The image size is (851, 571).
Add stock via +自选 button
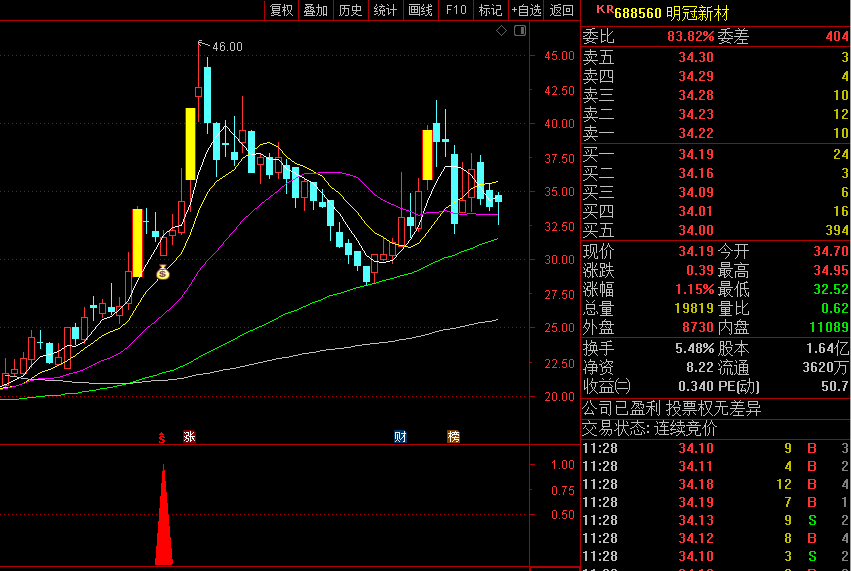click(x=526, y=10)
